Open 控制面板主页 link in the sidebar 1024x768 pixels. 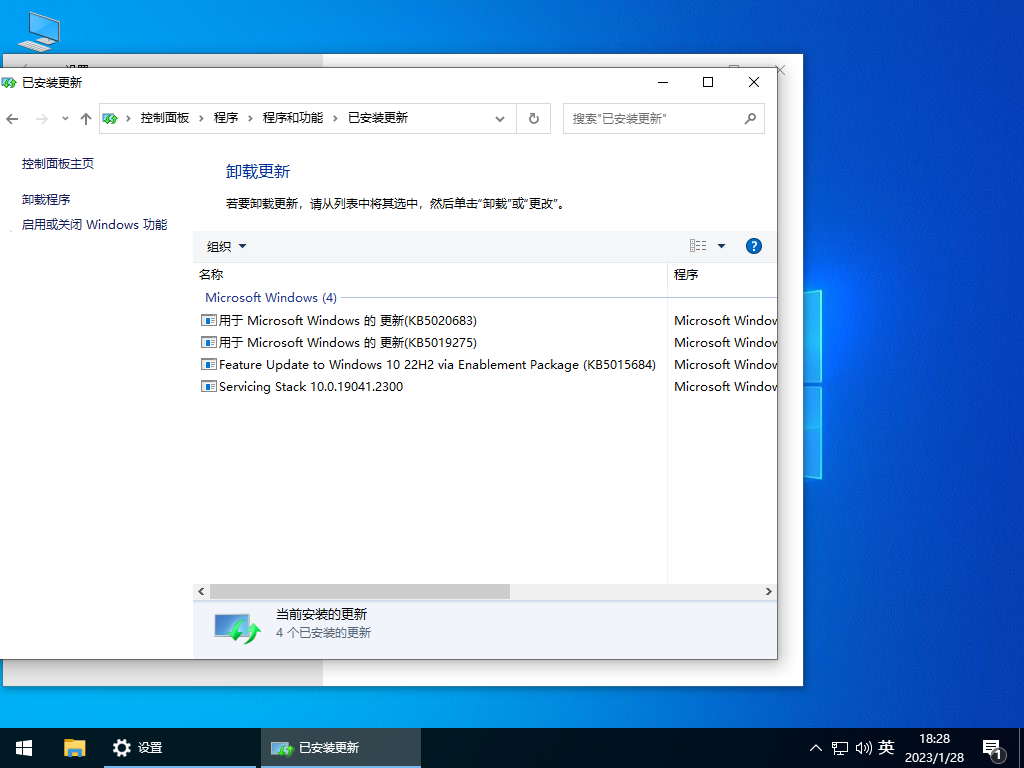point(57,163)
